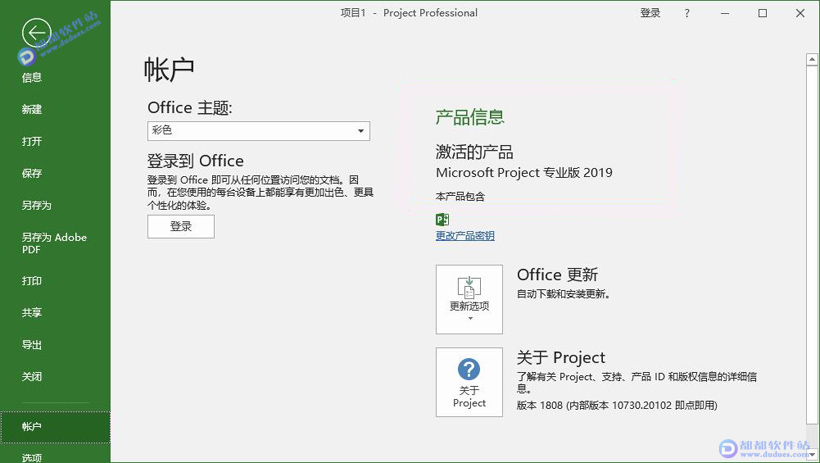Click the 关于 Project button
Viewport: 820px width, 463px height.
(469, 382)
